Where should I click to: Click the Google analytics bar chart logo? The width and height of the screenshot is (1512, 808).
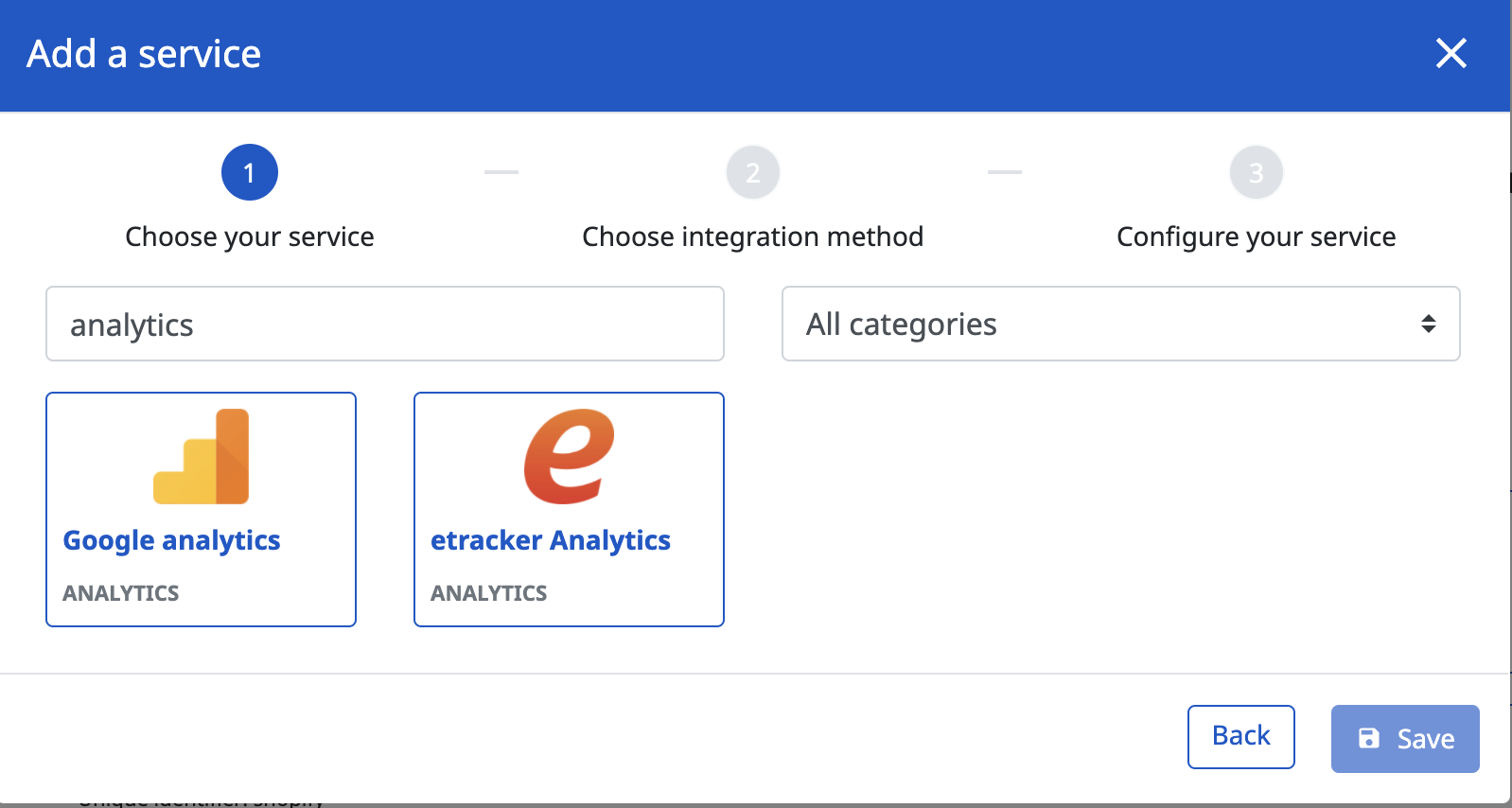coord(201,456)
